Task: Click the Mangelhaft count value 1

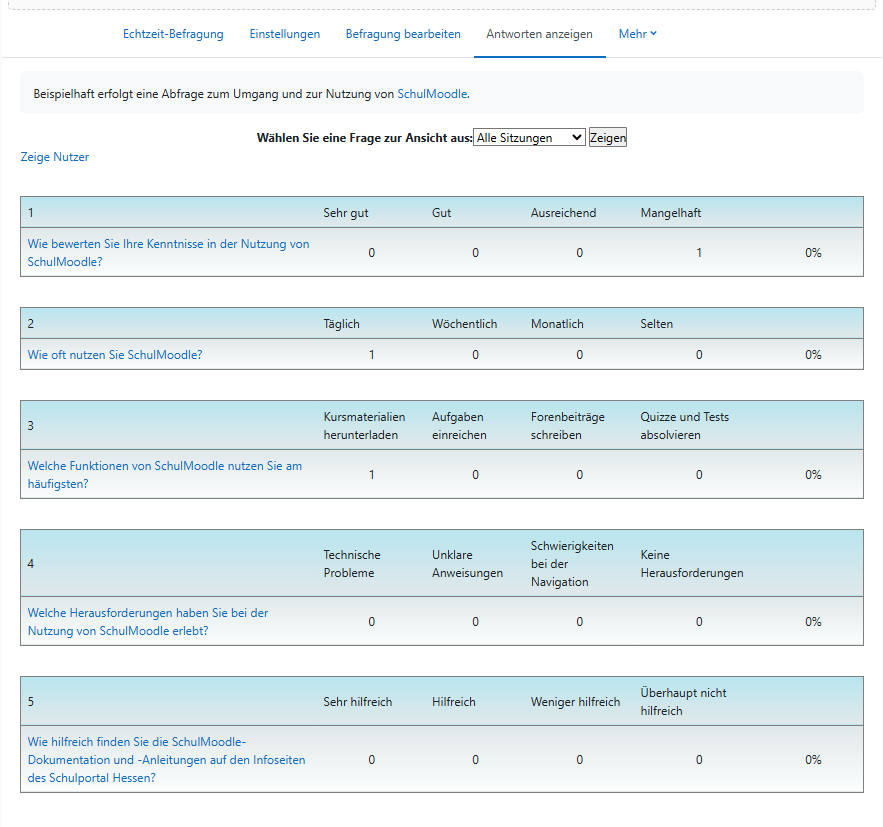Action: tap(699, 253)
